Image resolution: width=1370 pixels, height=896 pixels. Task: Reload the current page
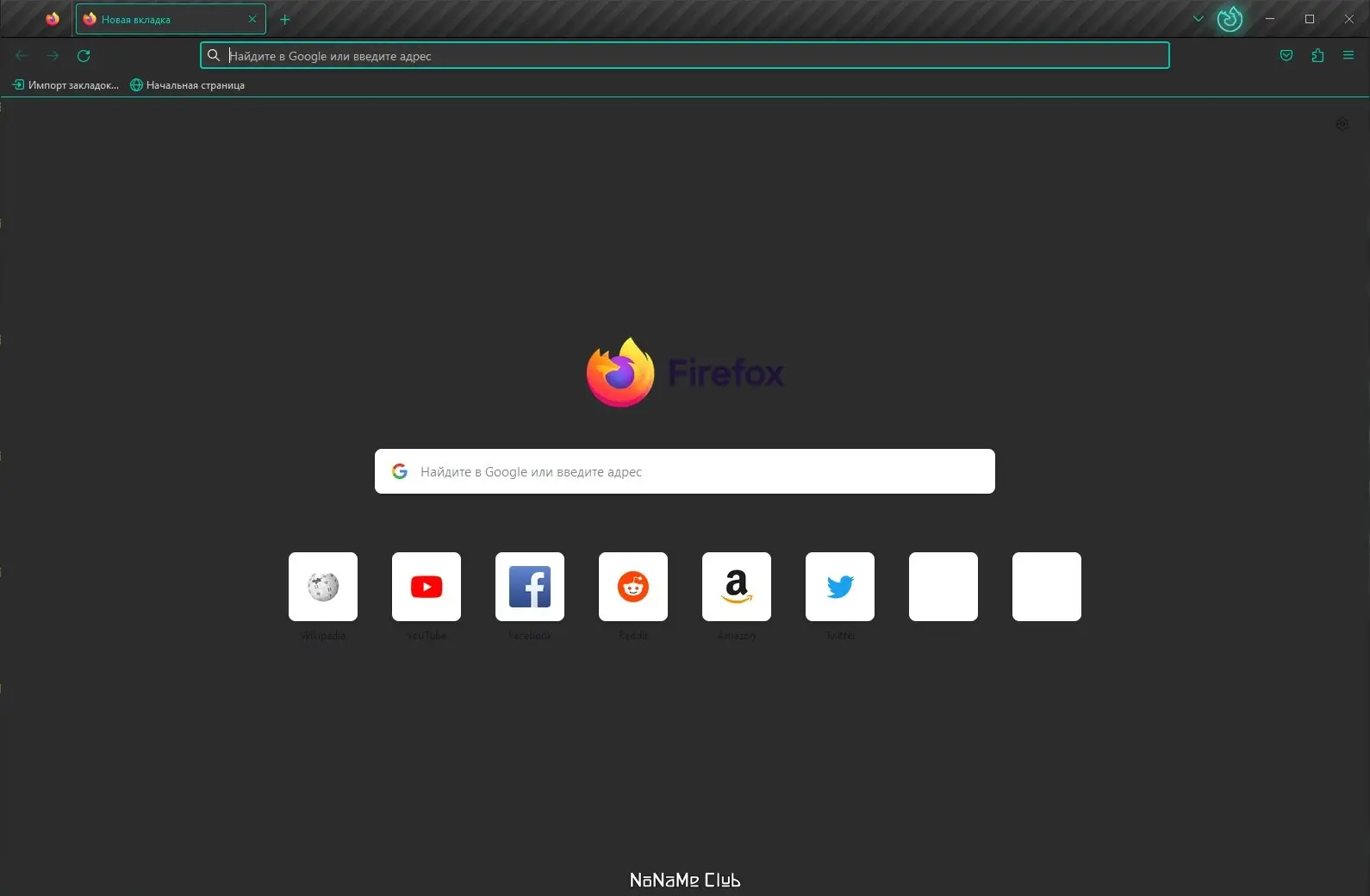(84, 56)
